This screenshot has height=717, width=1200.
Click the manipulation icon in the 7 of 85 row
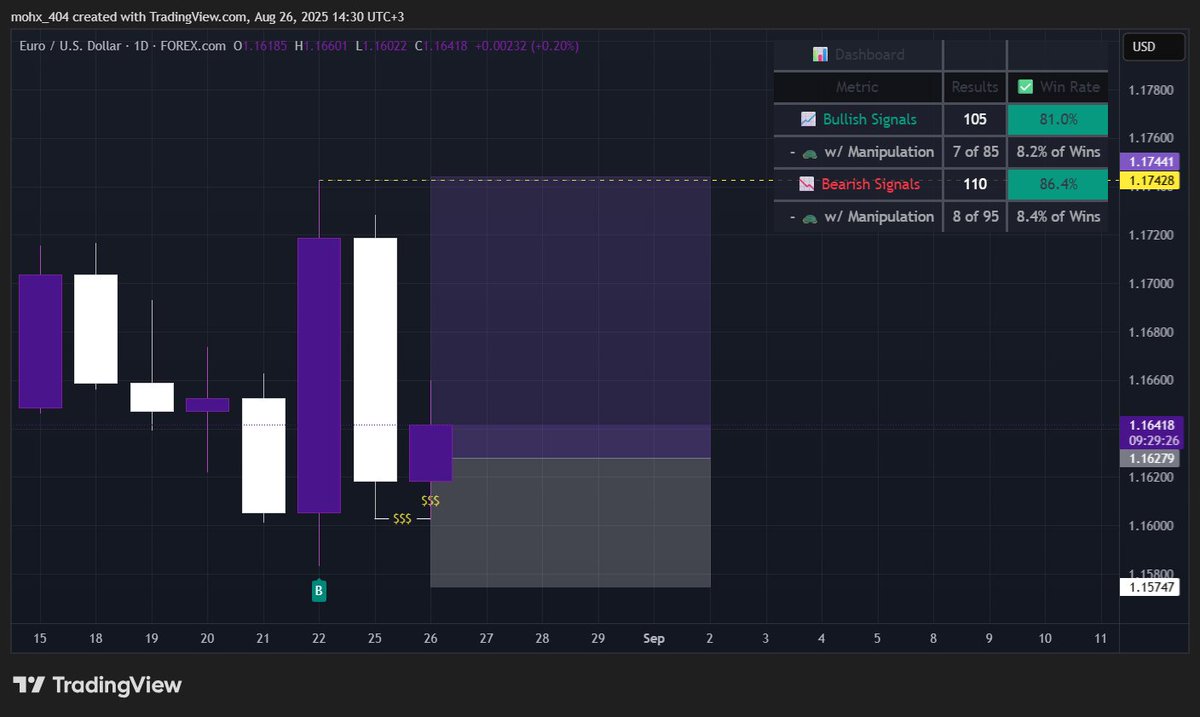pyautogui.click(x=809, y=152)
